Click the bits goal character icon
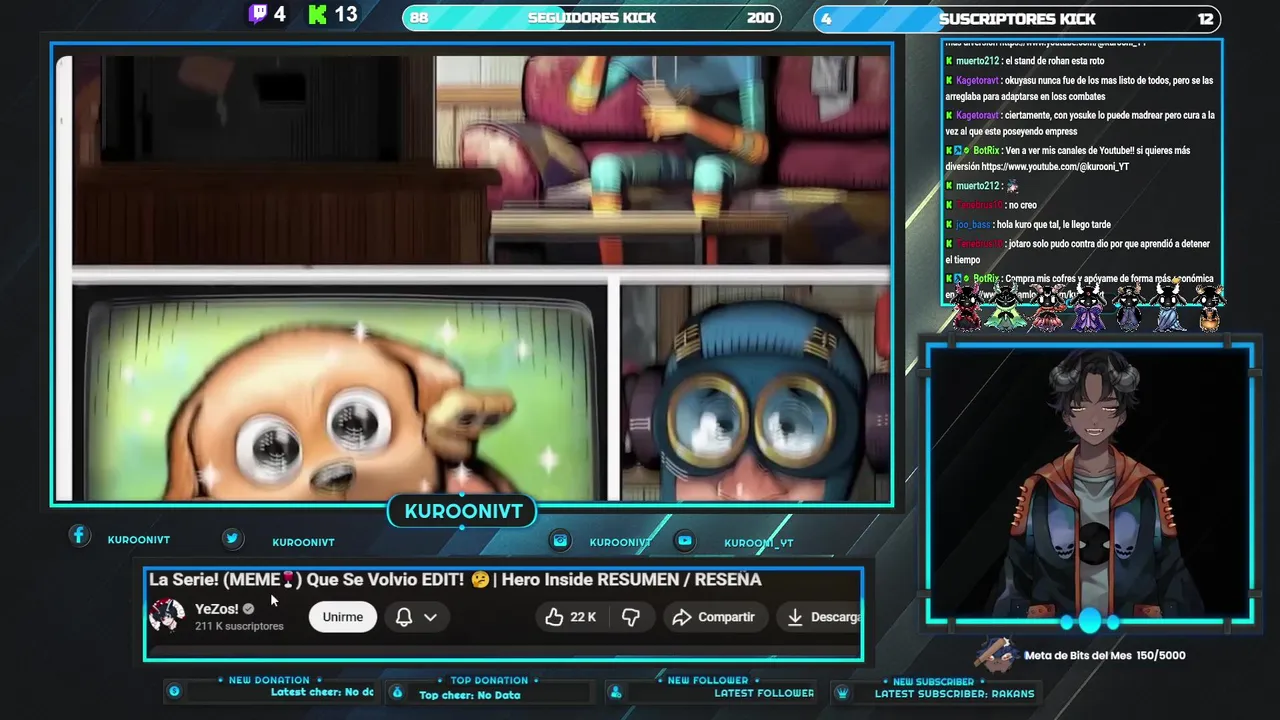Viewport: 1280px width, 720px height. (996, 653)
